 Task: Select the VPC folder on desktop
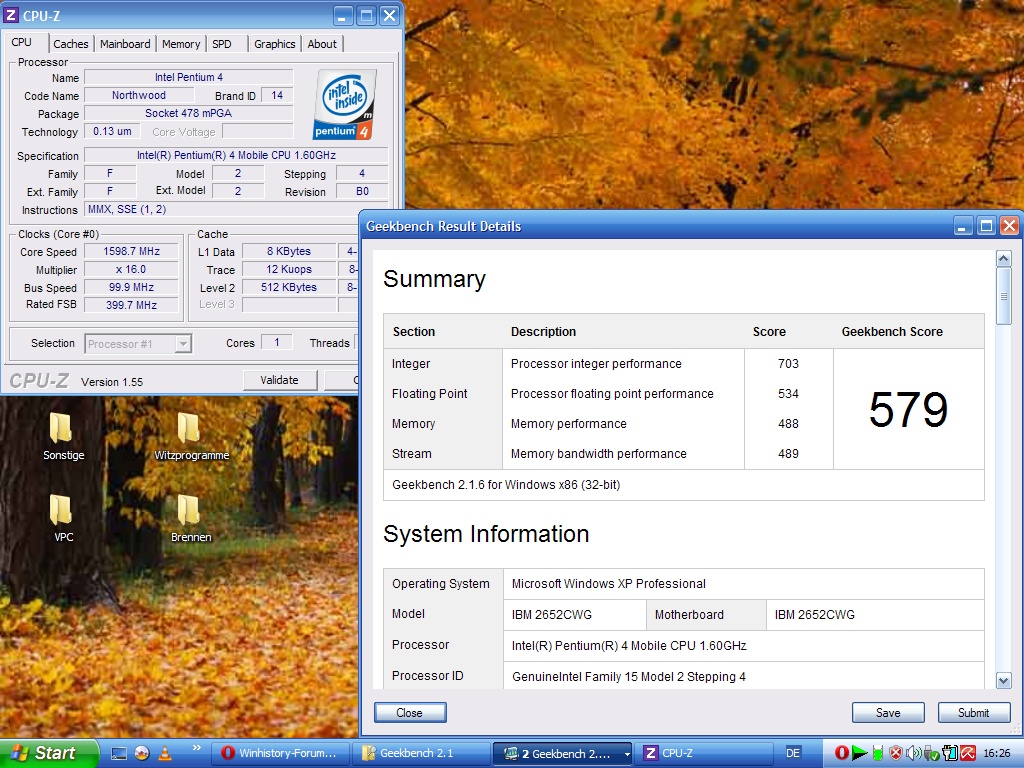[x=62, y=511]
